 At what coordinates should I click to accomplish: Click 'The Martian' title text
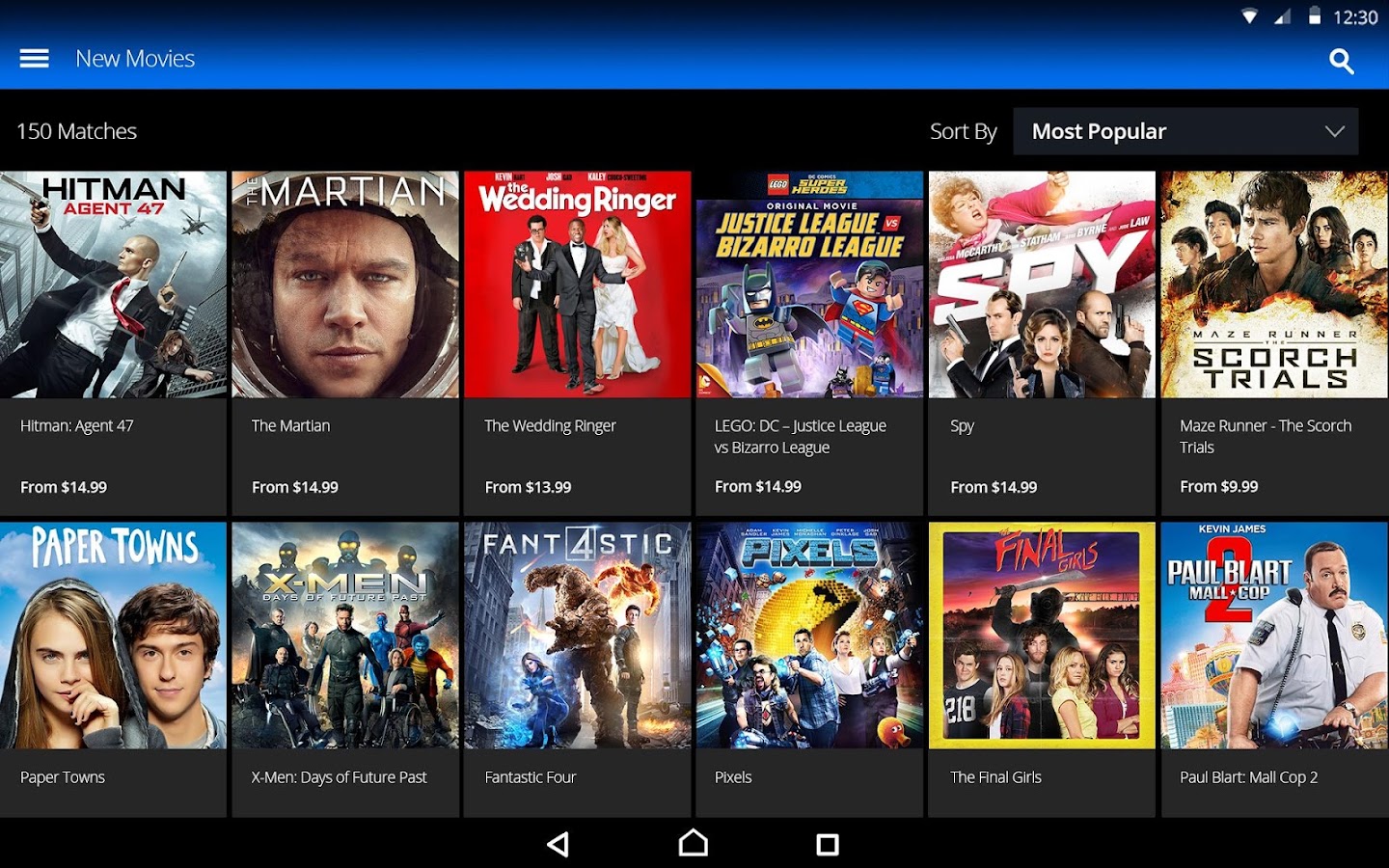[x=290, y=426]
